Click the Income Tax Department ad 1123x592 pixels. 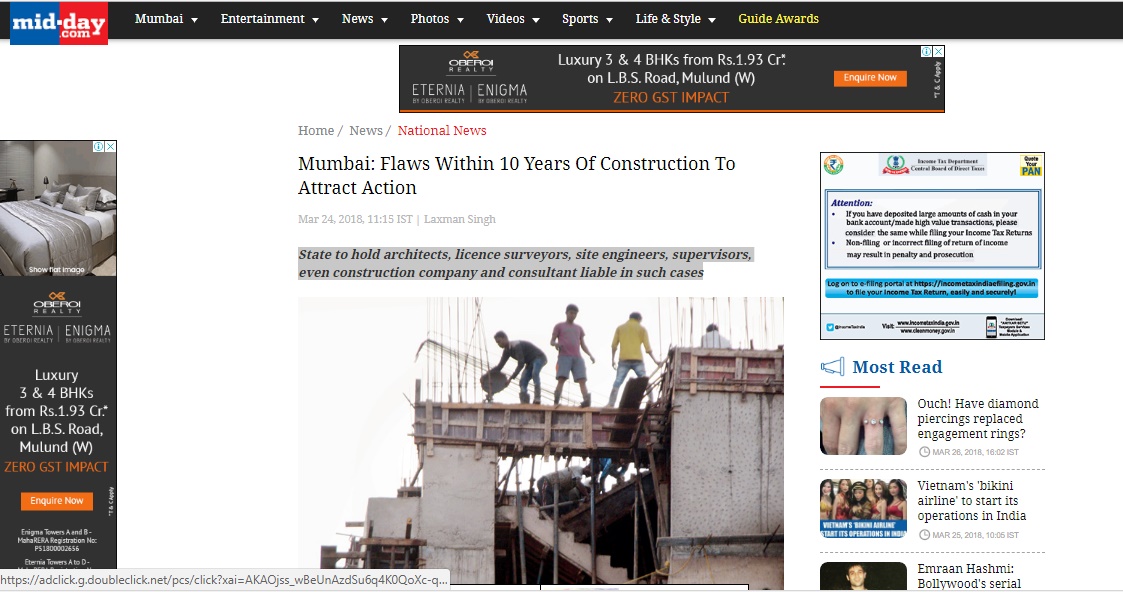[932, 246]
